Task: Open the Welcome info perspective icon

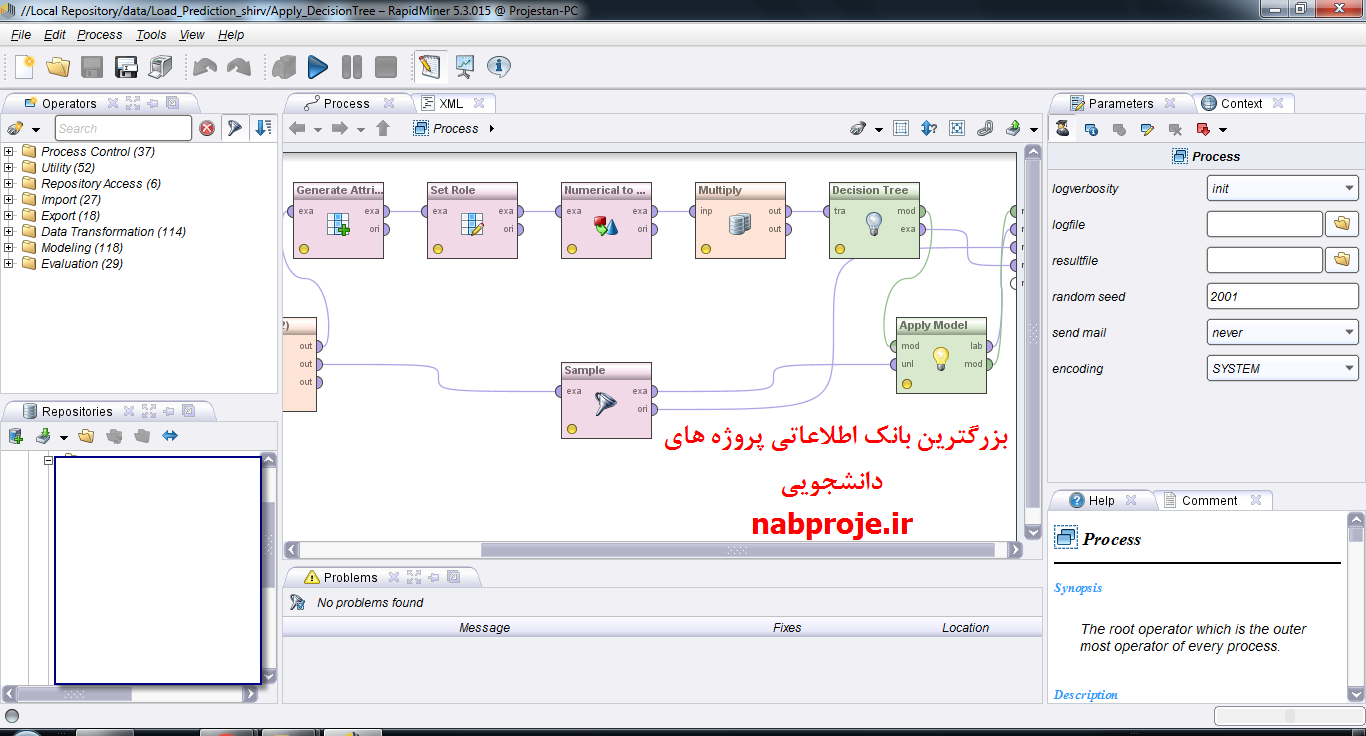Action: tap(499, 67)
